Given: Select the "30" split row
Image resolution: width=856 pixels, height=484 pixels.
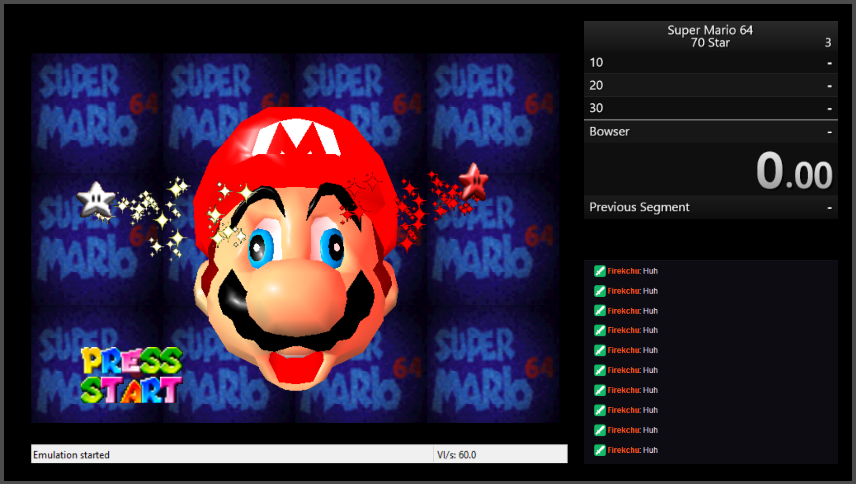Looking at the screenshot, I should tap(711, 108).
